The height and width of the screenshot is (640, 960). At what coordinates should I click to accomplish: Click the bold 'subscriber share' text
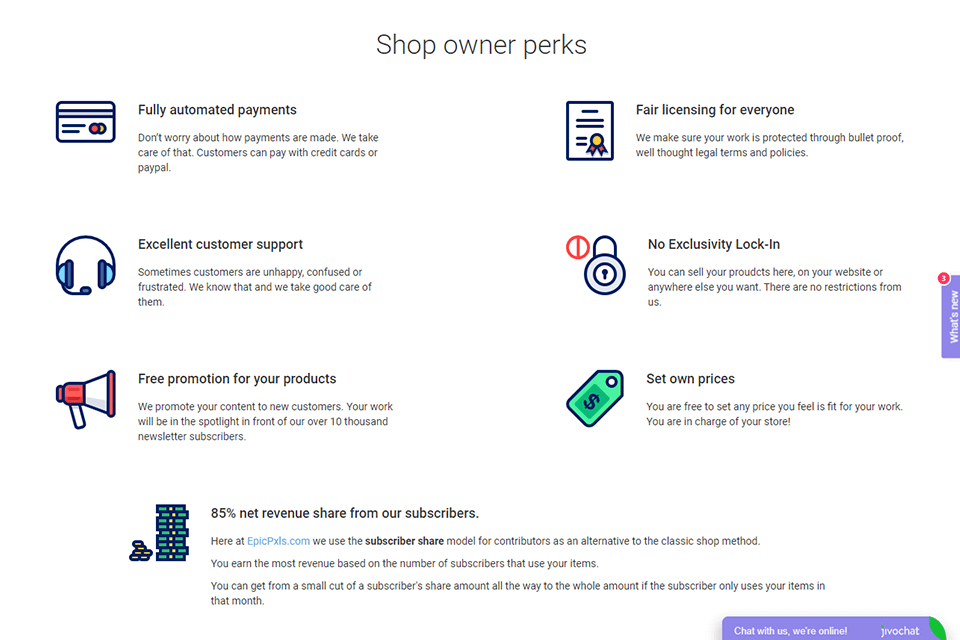point(403,541)
